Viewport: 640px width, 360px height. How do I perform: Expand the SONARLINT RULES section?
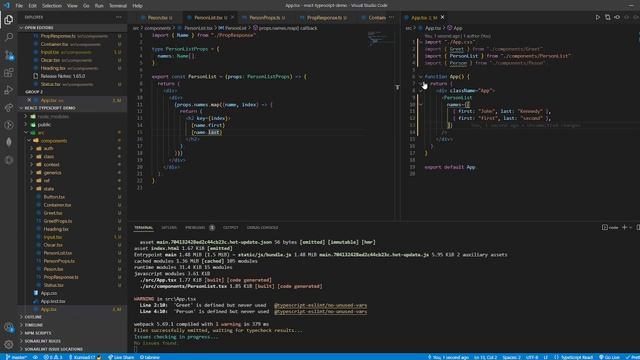(42, 341)
